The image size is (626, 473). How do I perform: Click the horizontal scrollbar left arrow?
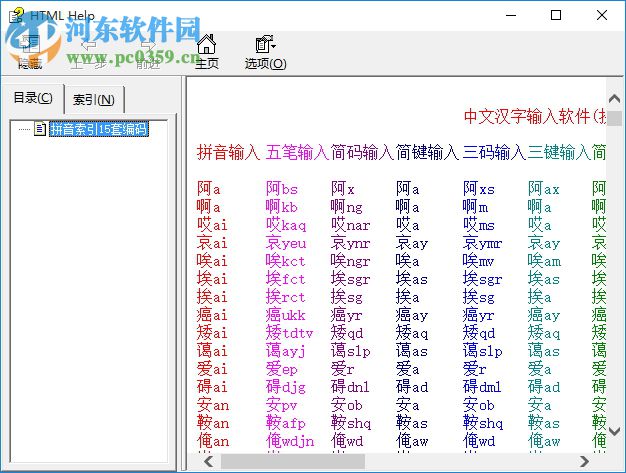click(x=208, y=462)
